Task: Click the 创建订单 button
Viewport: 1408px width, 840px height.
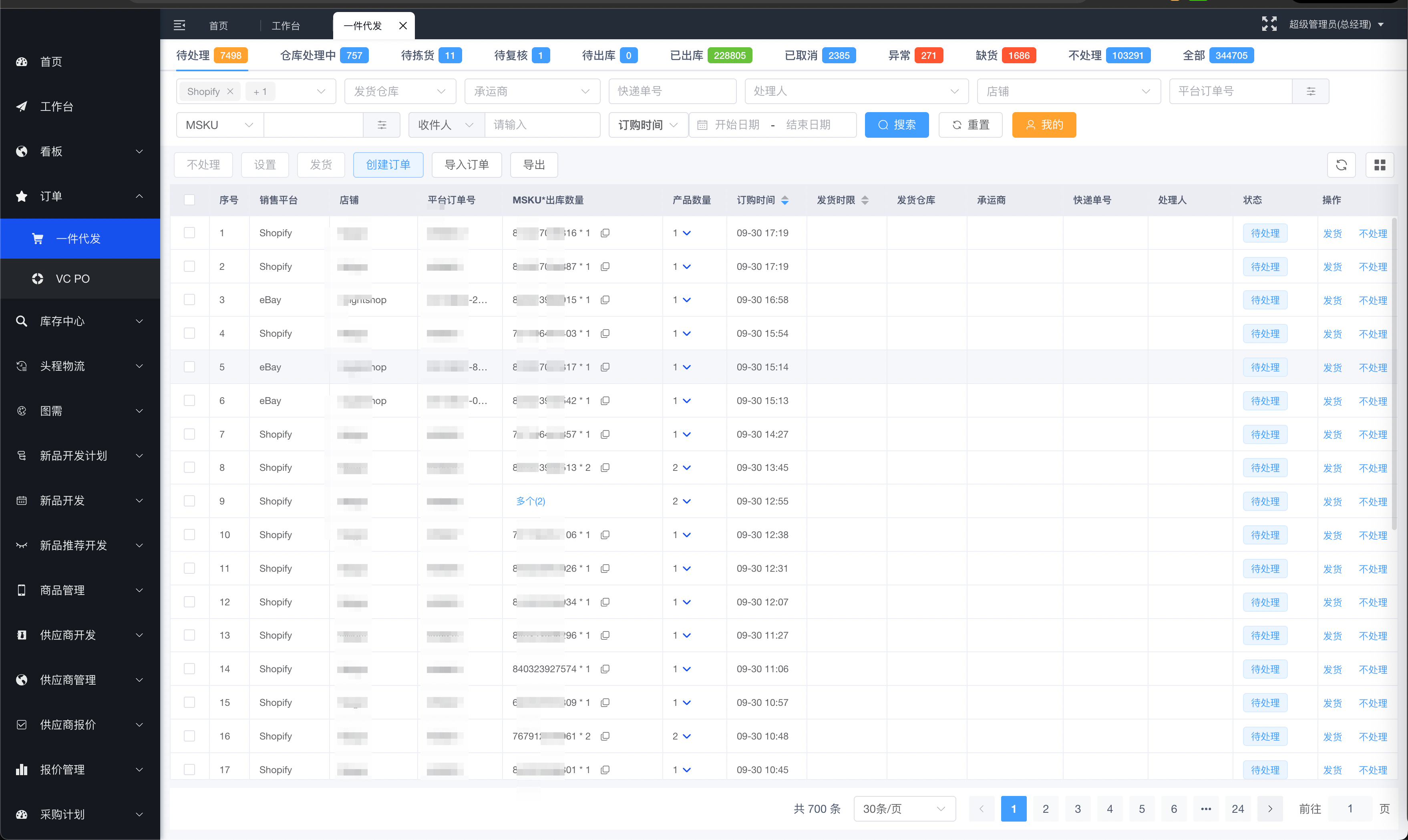Action: (x=388, y=165)
